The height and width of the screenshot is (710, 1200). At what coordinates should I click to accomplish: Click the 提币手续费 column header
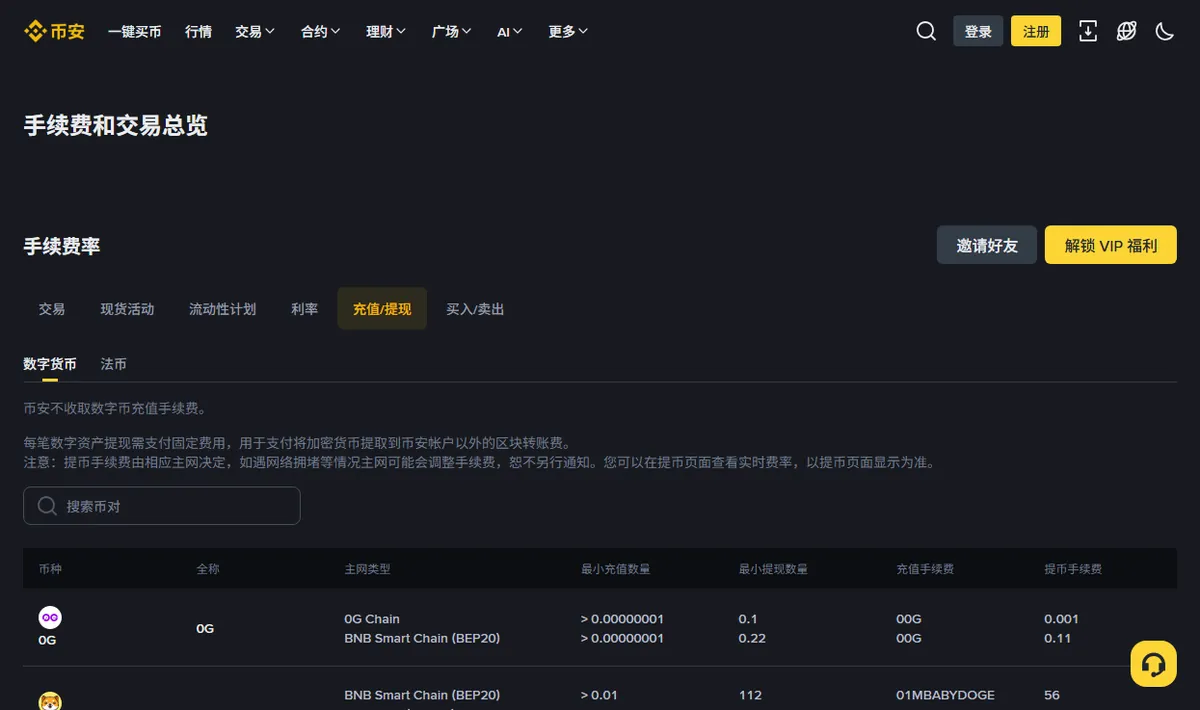click(x=1073, y=569)
